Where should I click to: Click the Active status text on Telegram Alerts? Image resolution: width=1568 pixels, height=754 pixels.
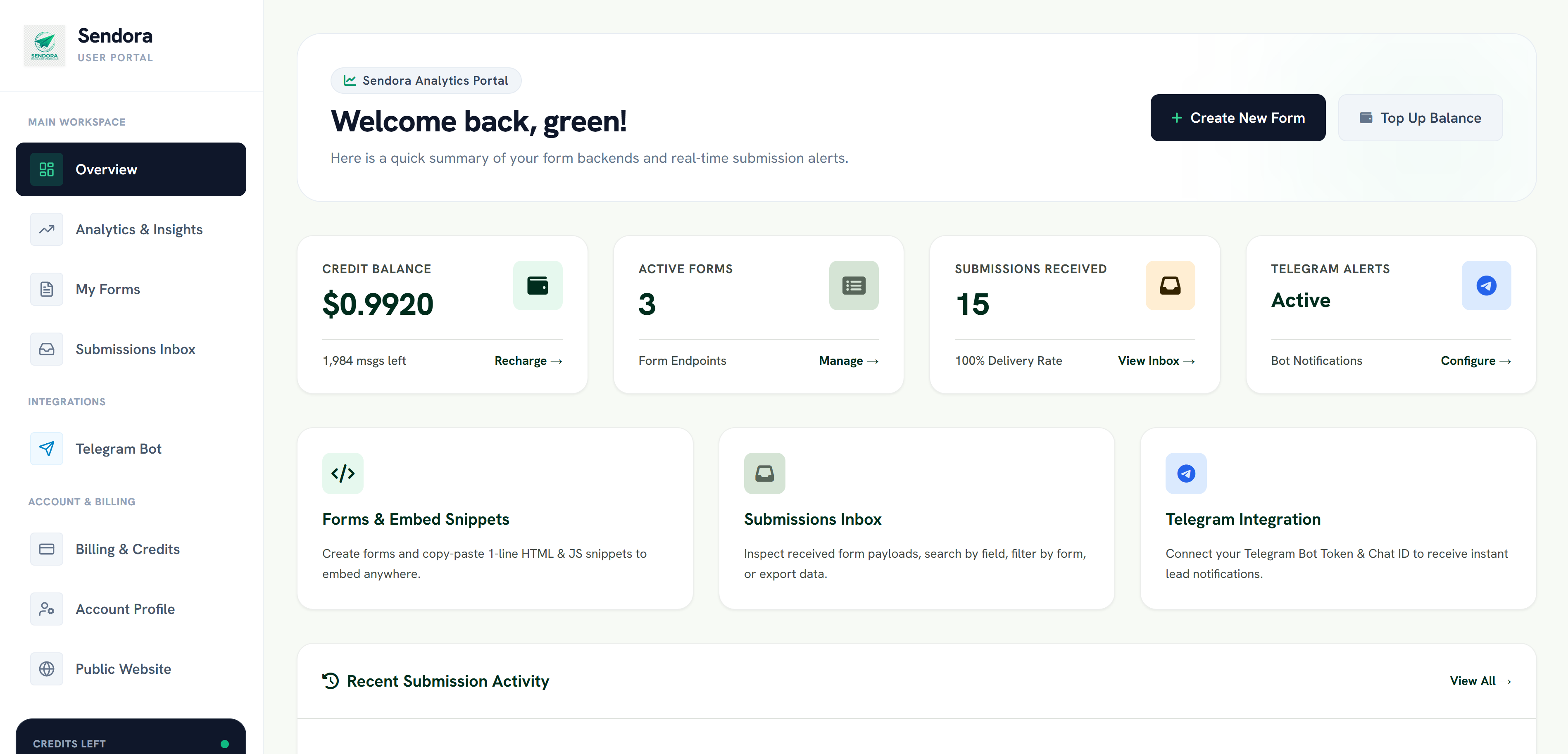tap(1301, 300)
